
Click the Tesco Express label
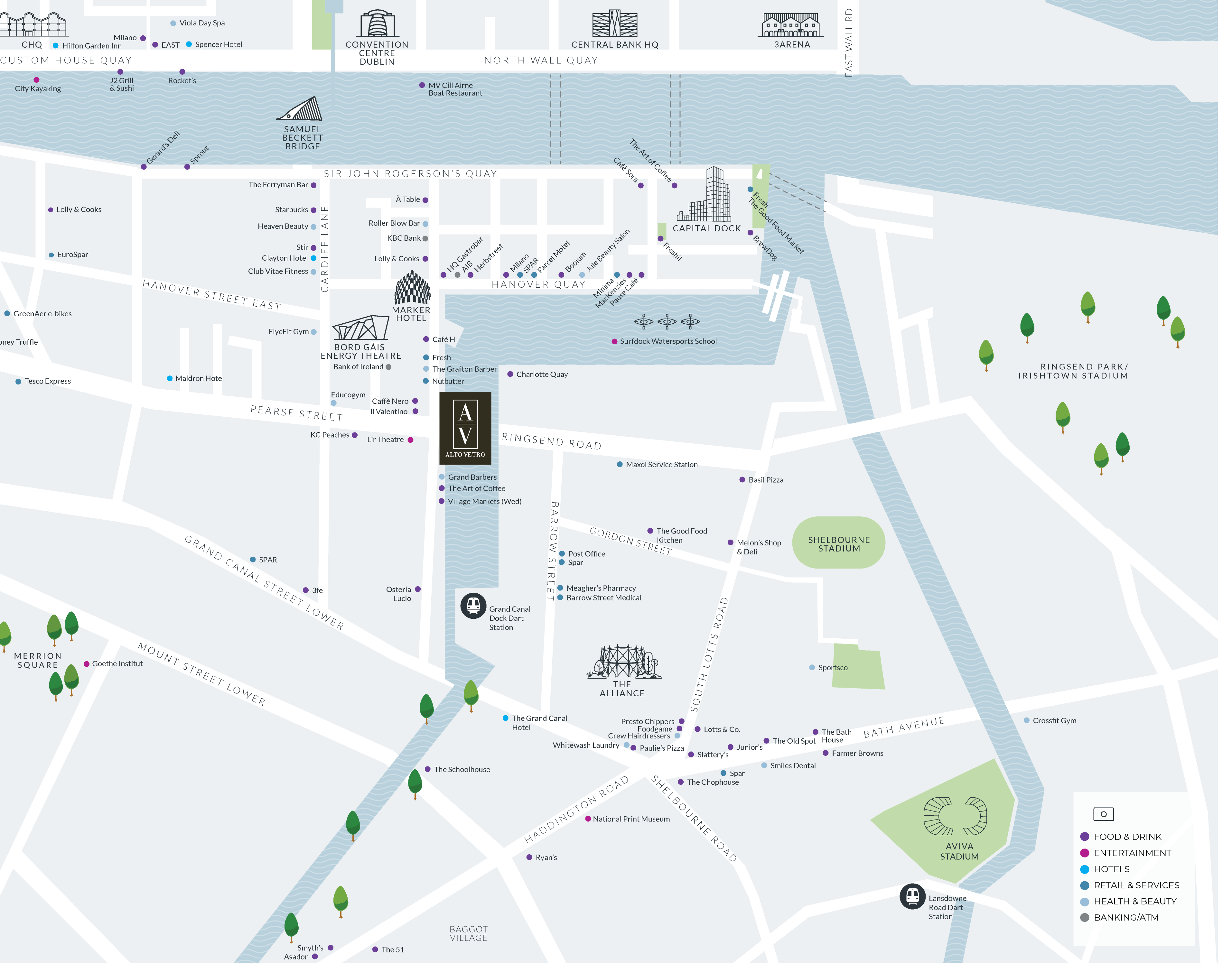[x=49, y=385]
